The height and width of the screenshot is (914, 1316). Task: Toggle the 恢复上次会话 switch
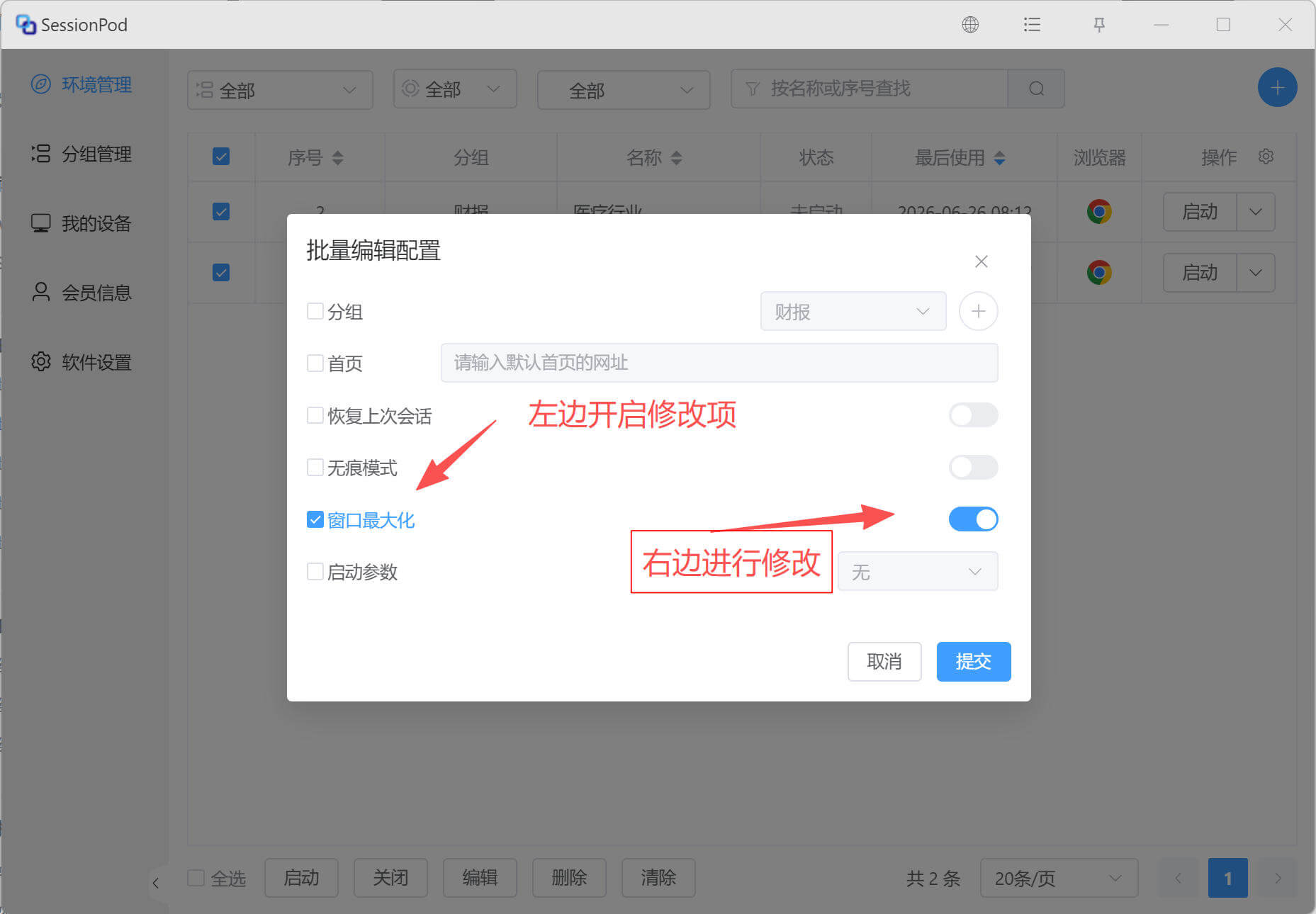[973, 415]
